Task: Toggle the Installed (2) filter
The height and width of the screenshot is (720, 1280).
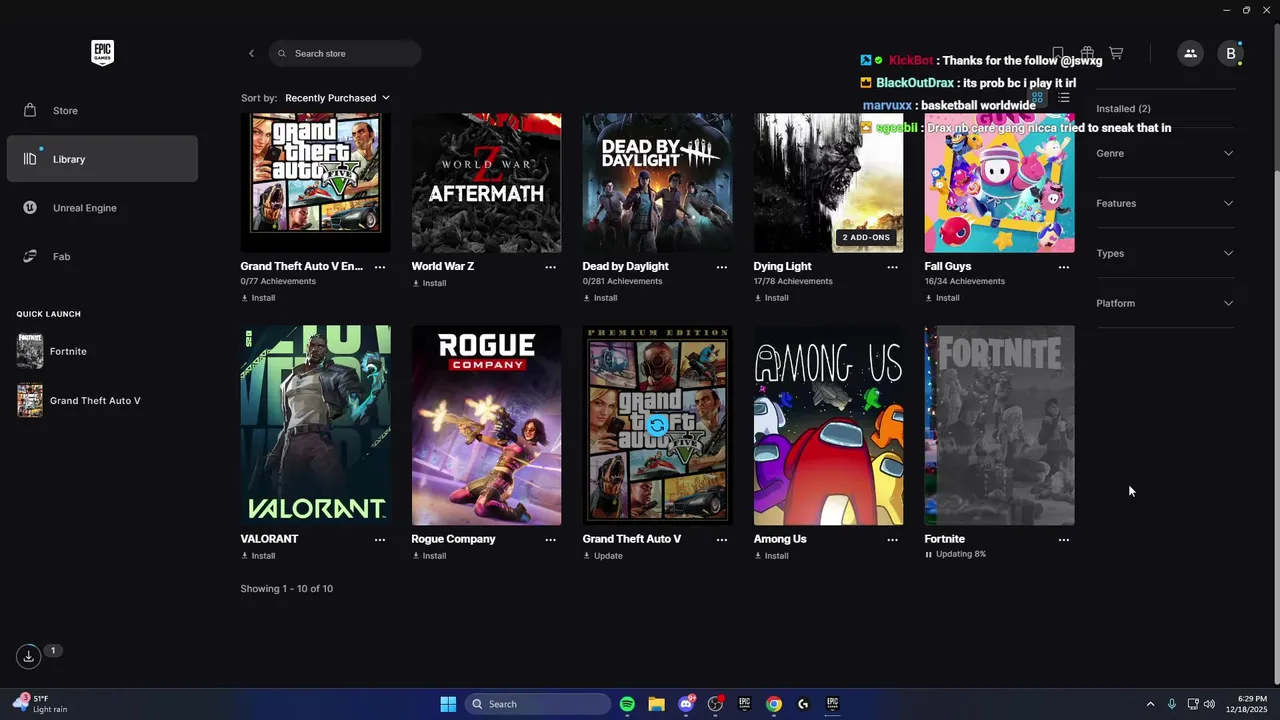Action: (x=1123, y=108)
